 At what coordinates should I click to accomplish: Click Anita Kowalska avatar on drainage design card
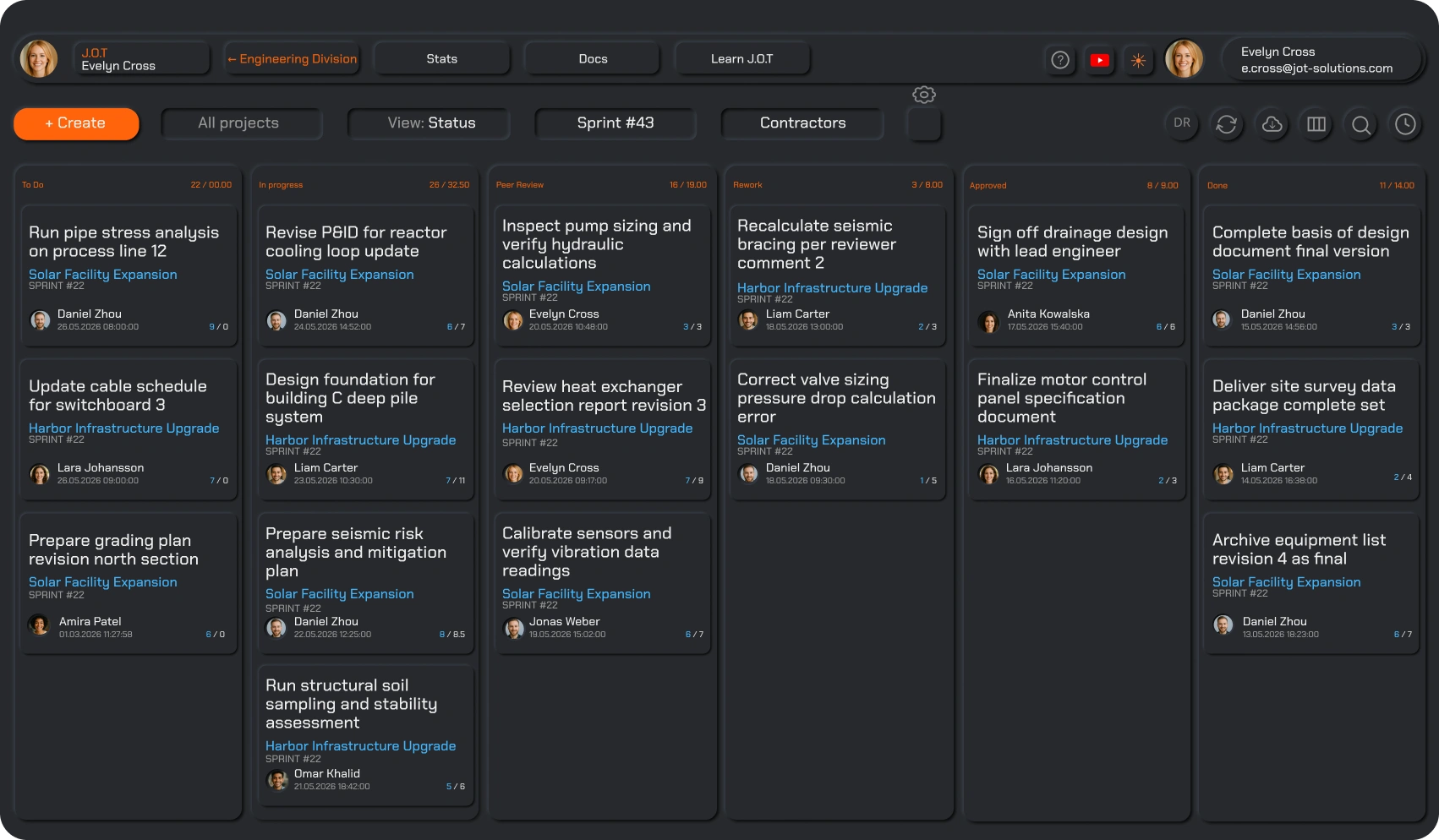click(x=988, y=321)
